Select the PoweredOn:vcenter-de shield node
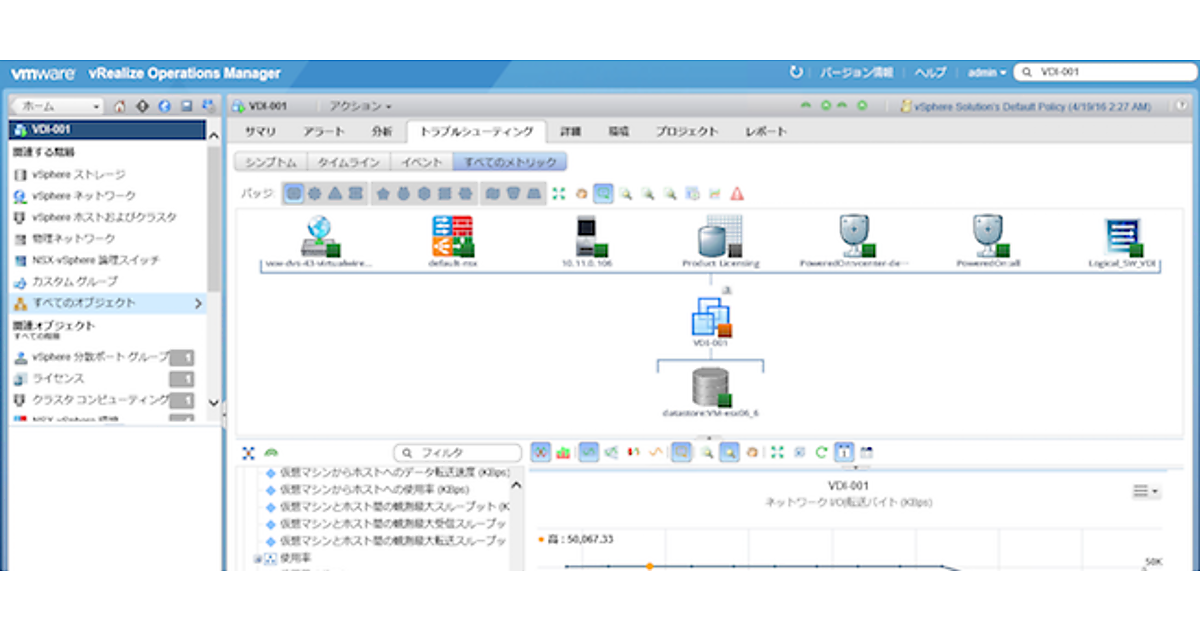 tap(859, 236)
